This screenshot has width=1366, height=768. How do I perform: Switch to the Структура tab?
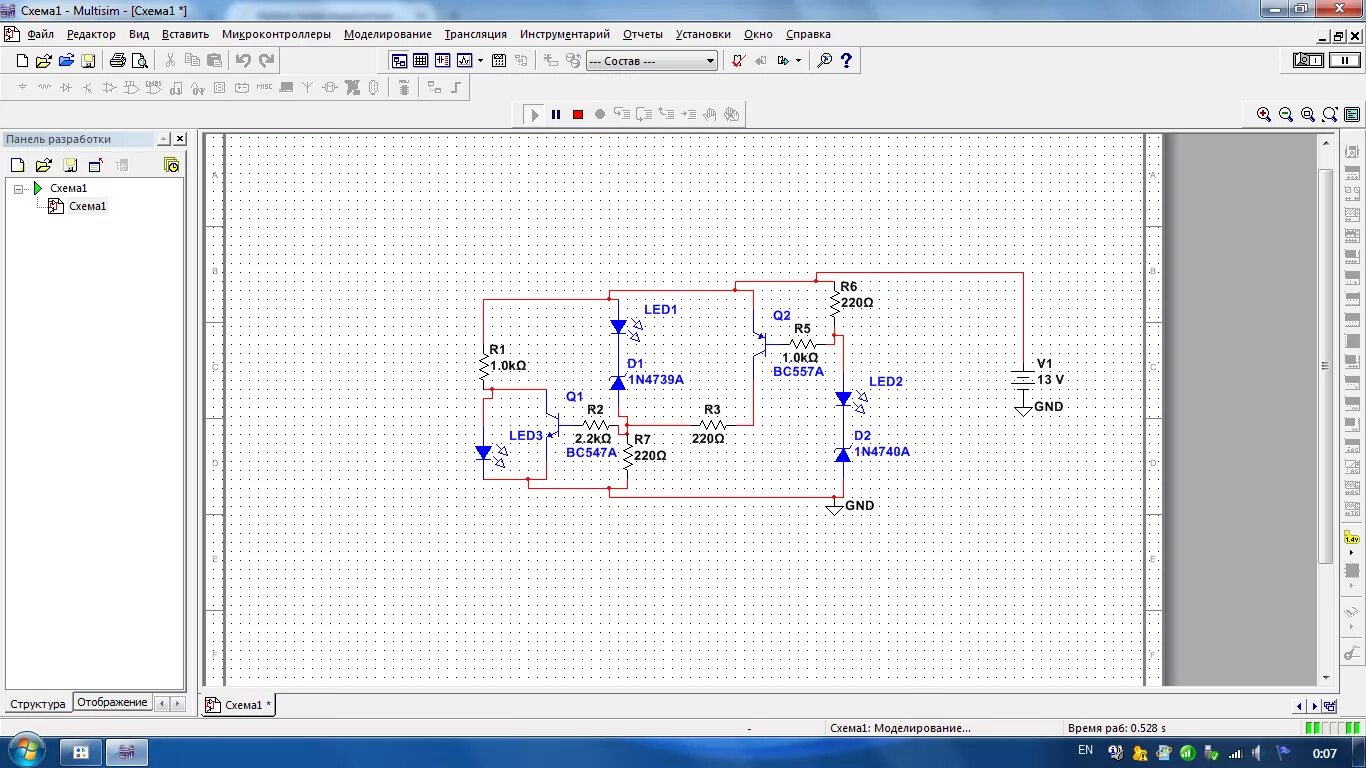click(38, 704)
